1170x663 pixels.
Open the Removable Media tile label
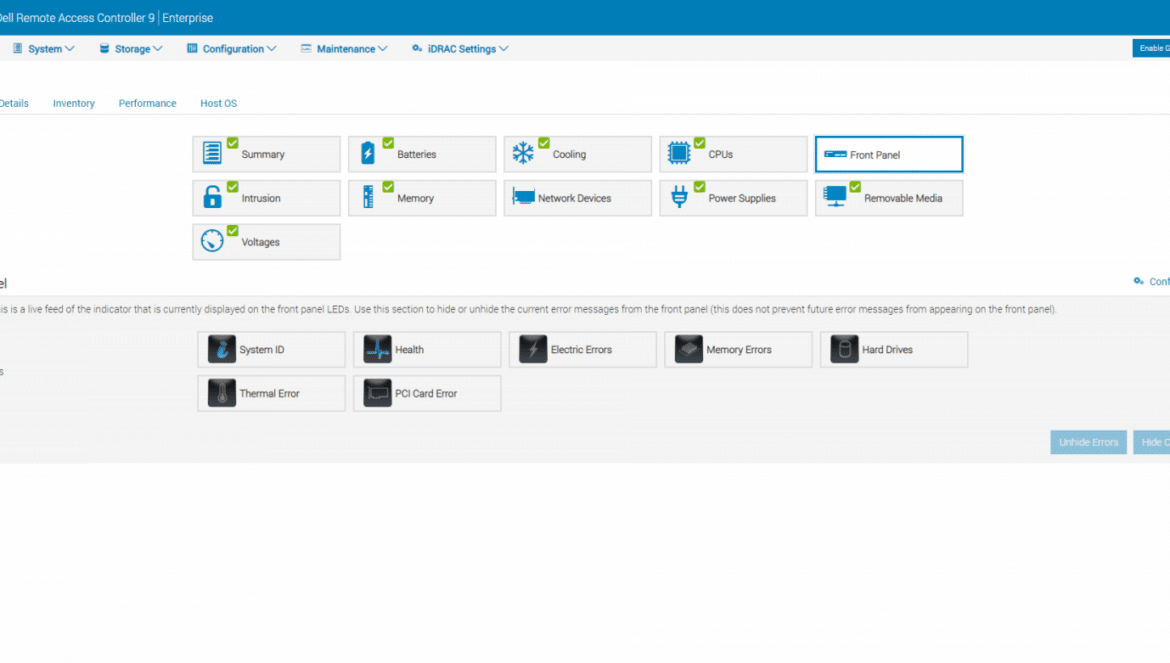[x=903, y=198]
